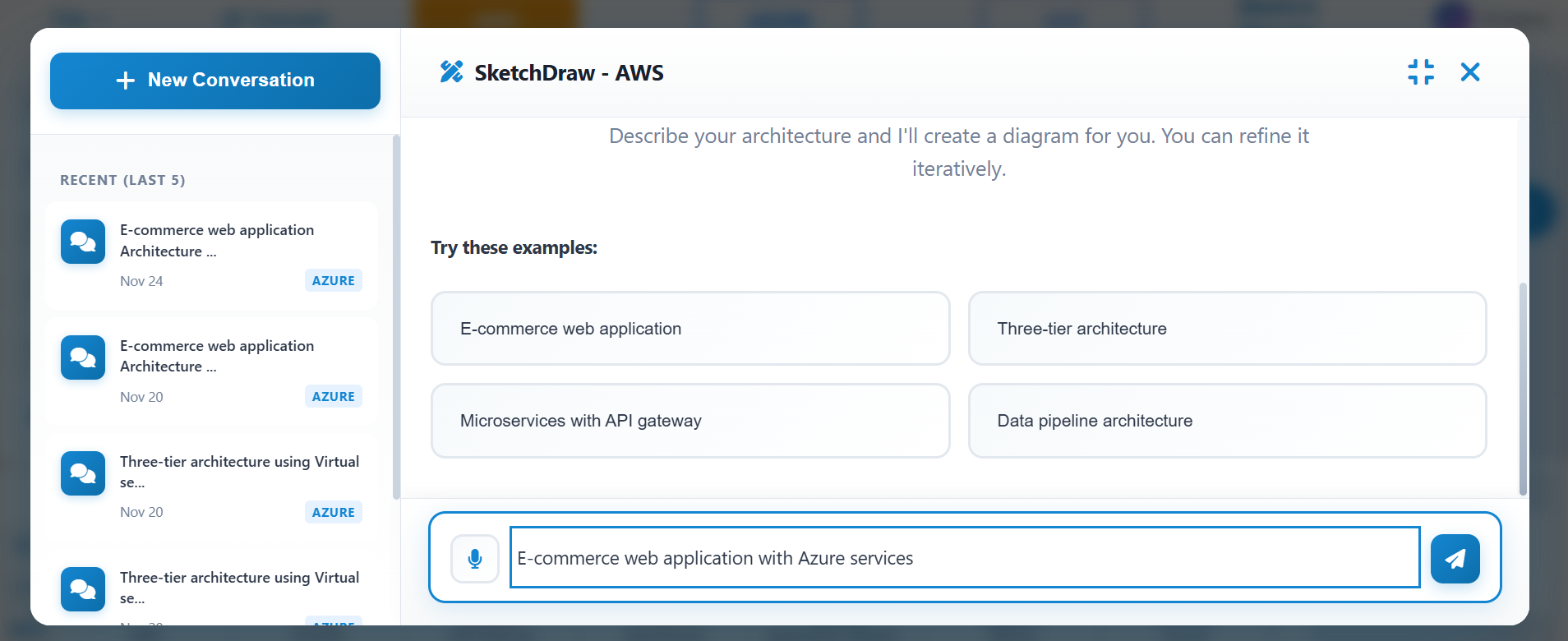This screenshot has width=1568, height=641.
Task: Click the RECENT (LAST 5) heading
Action: pos(122,180)
